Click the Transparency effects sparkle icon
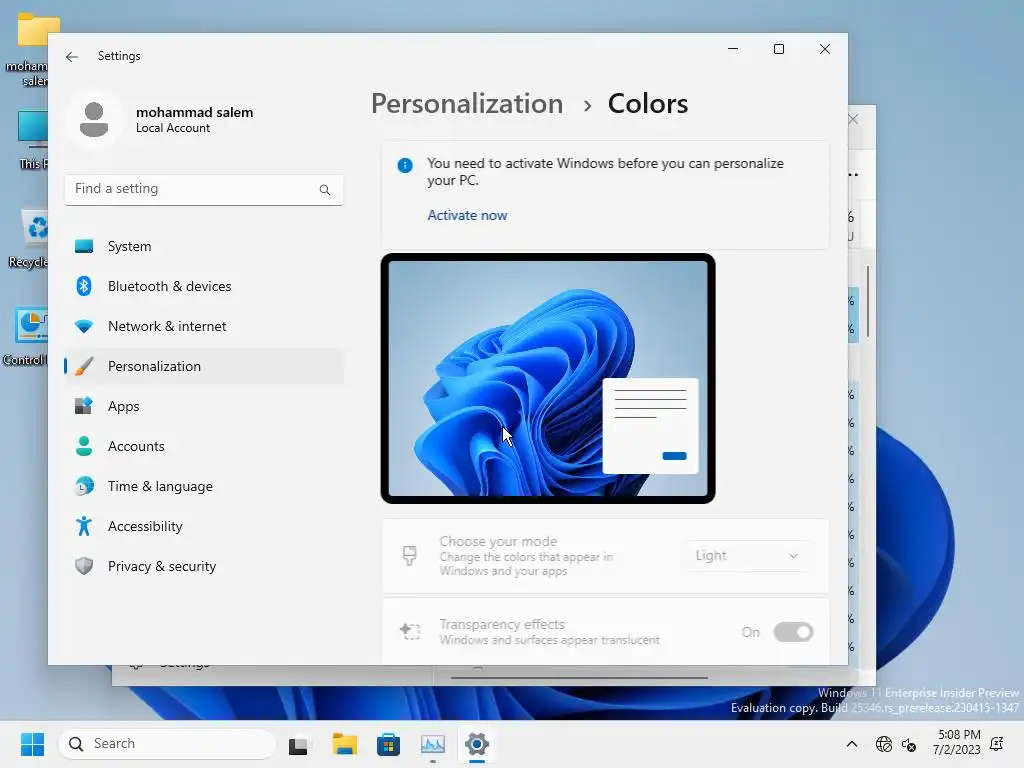Image resolution: width=1024 pixels, height=768 pixels. click(409, 632)
